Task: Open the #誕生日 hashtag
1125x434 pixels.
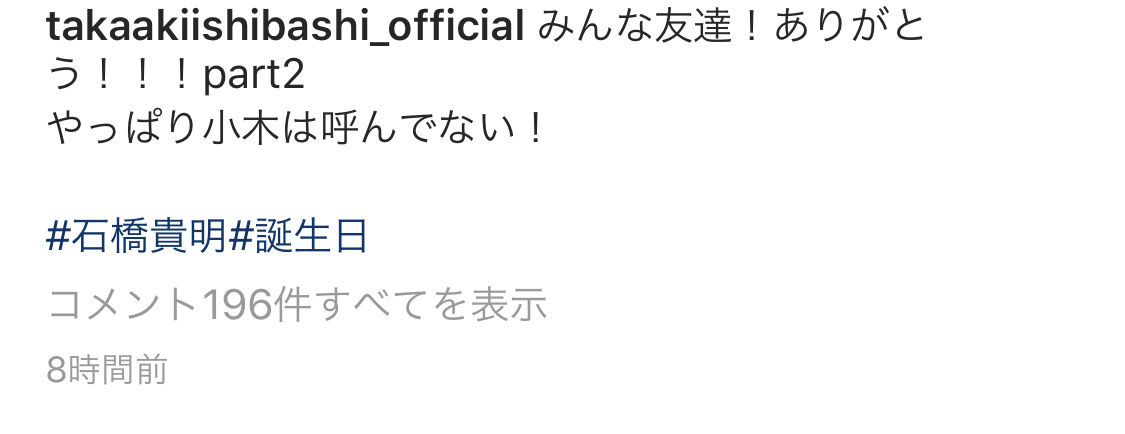Action: (x=298, y=237)
